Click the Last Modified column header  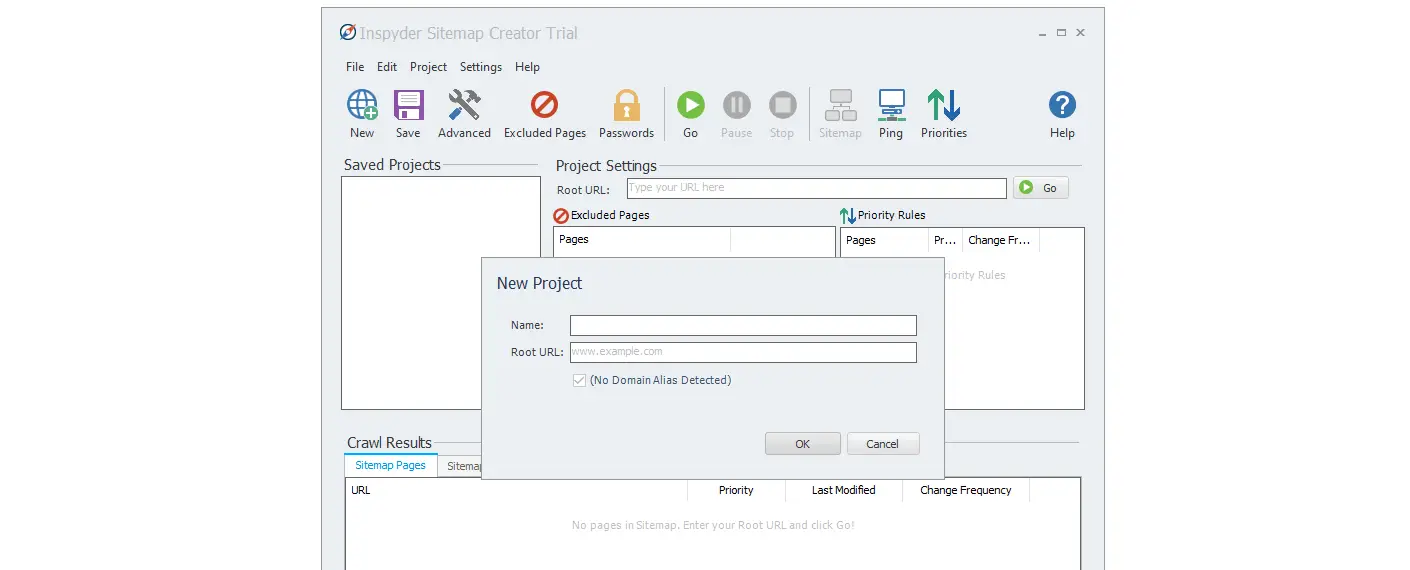(844, 490)
